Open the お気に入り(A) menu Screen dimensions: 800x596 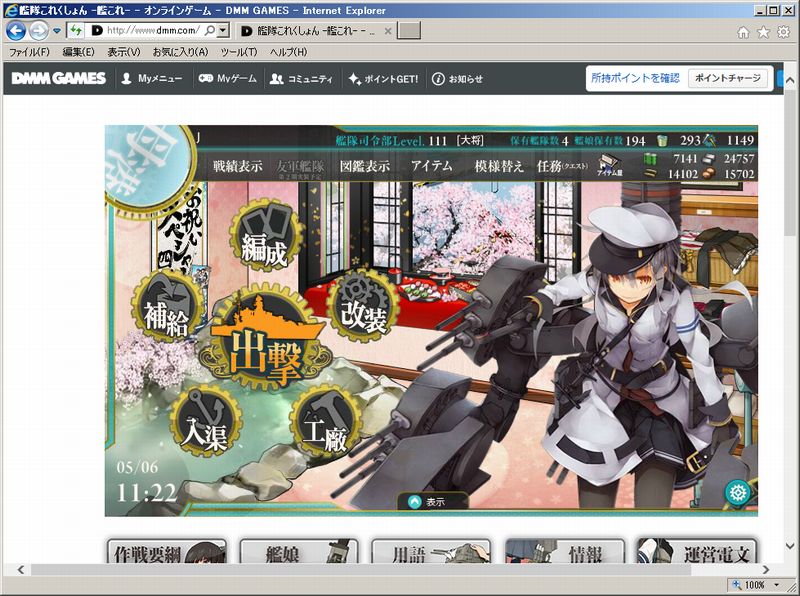pos(181,52)
